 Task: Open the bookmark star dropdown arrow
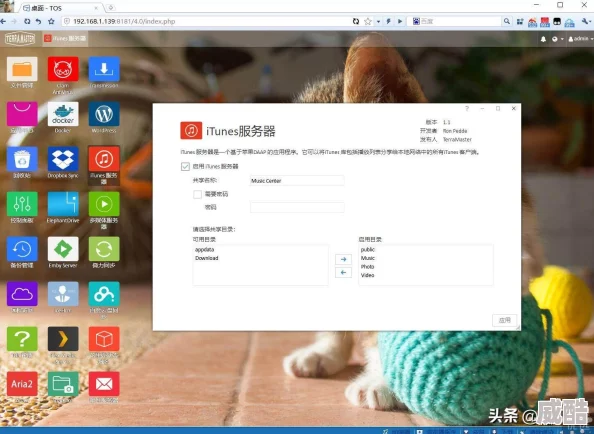[378, 22]
